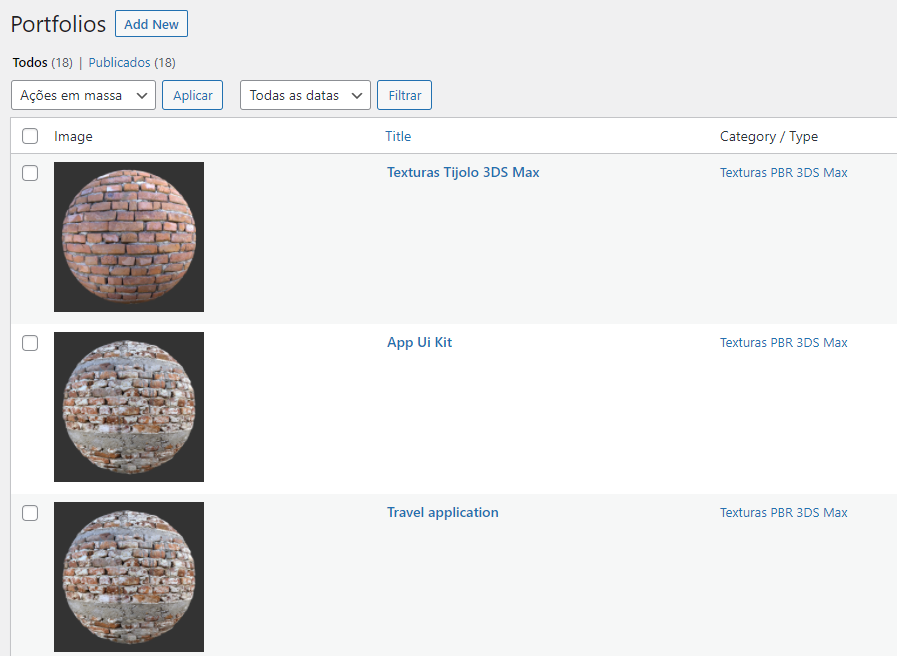Check the App Ui Kit row checkbox

tap(30, 343)
